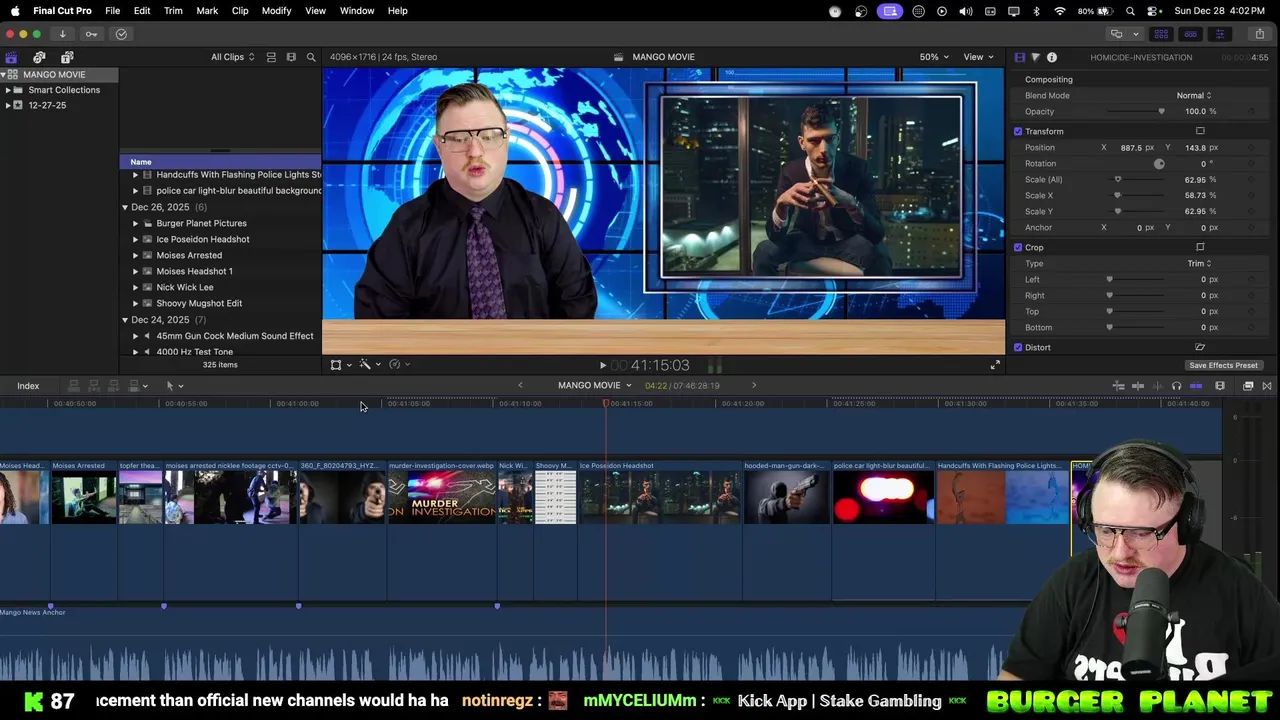The width and height of the screenshot is (1280, 720).
Task: Click the Position X value 887.5
Action: [1131, 147]
